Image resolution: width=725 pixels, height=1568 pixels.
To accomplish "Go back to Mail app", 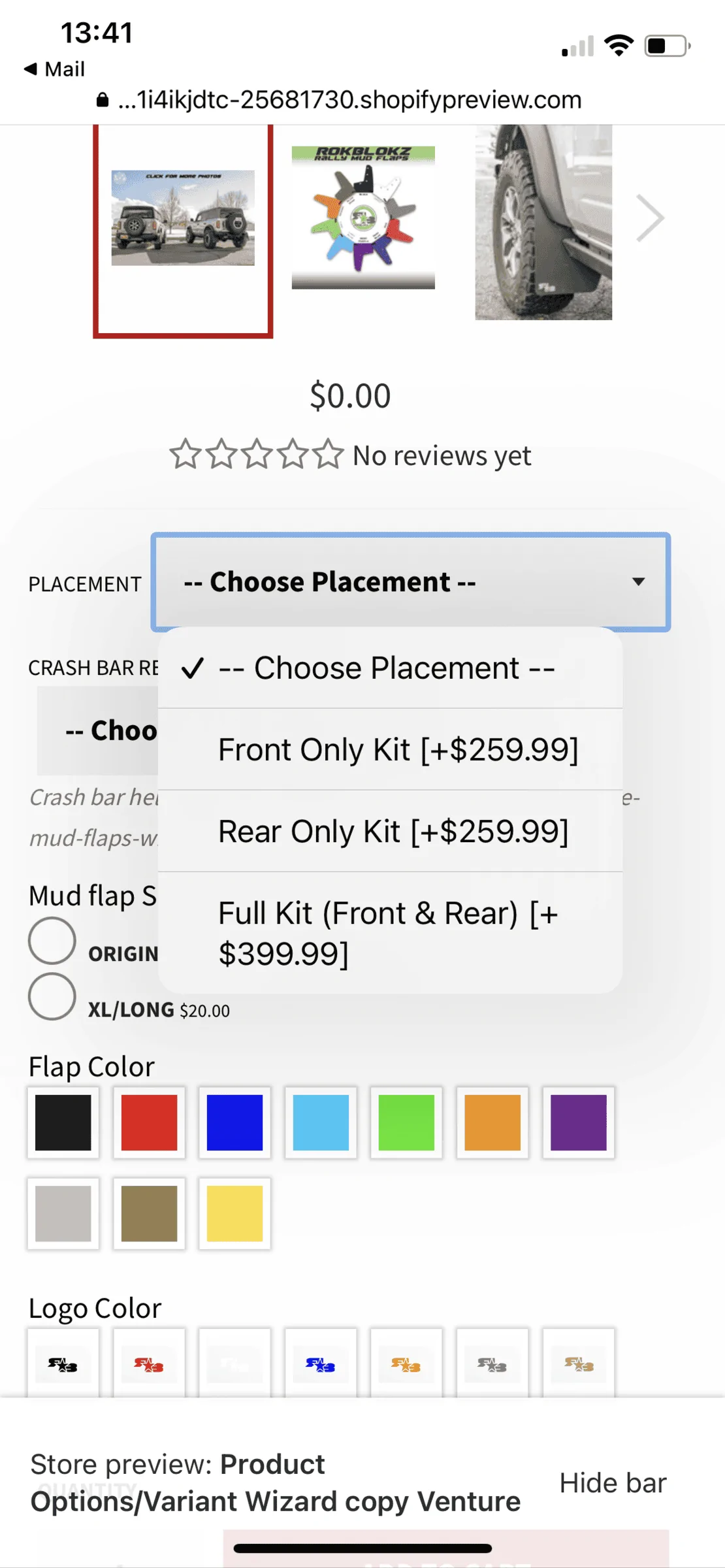I will point(55,69).
